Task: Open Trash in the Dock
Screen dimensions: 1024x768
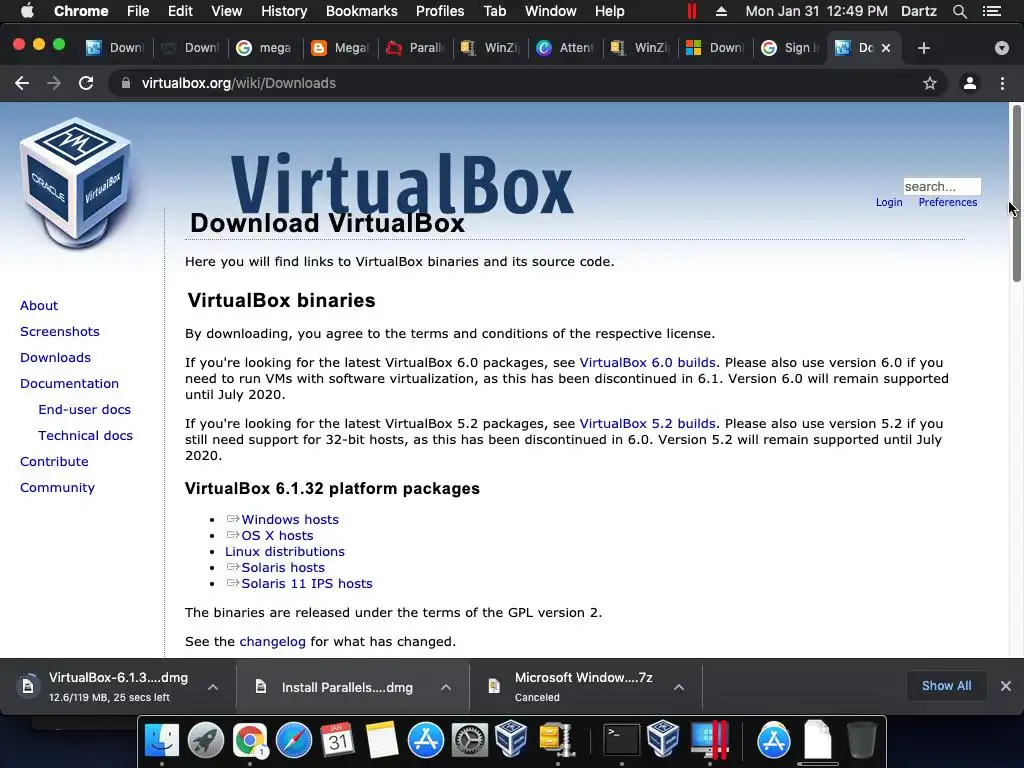Action: pos(861,740)
